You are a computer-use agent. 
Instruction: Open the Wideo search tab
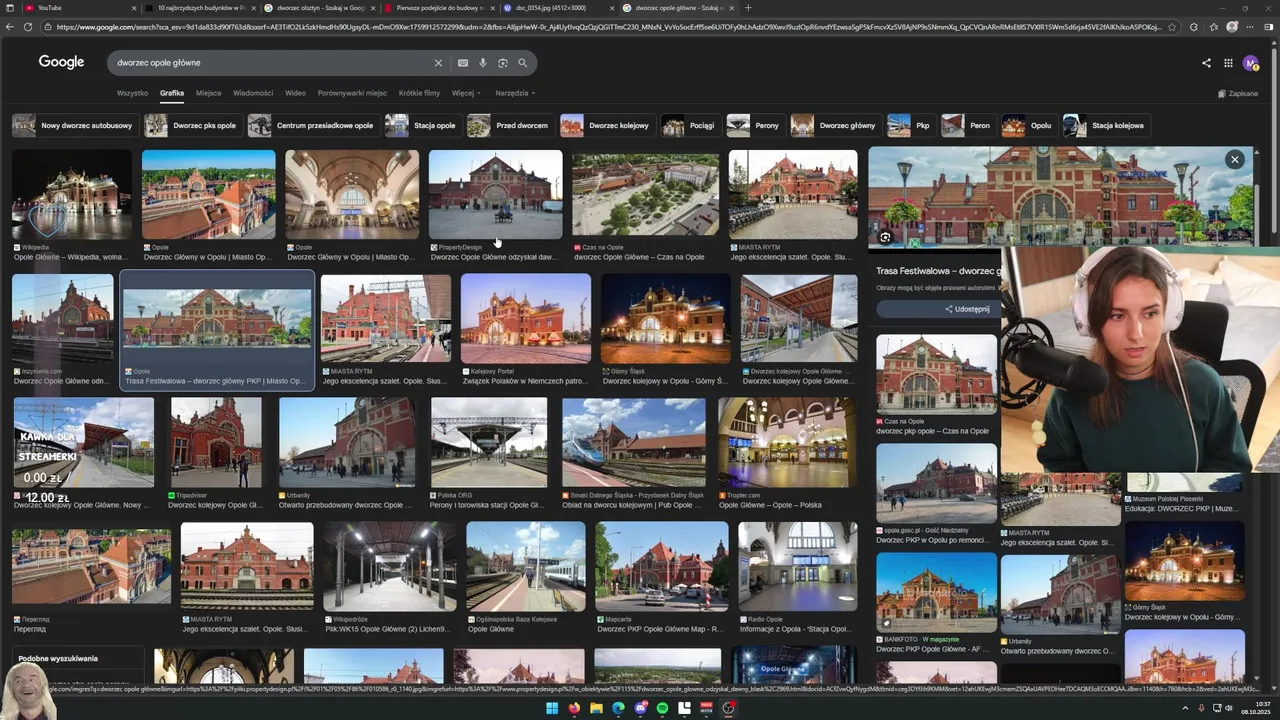point(295,93)
